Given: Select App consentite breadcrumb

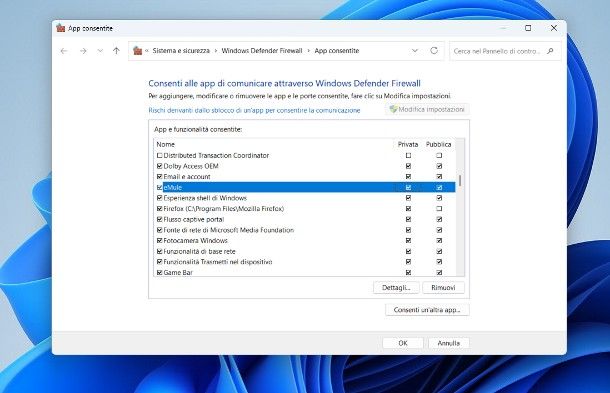Looking at the screenshot, I should (337, 51).
